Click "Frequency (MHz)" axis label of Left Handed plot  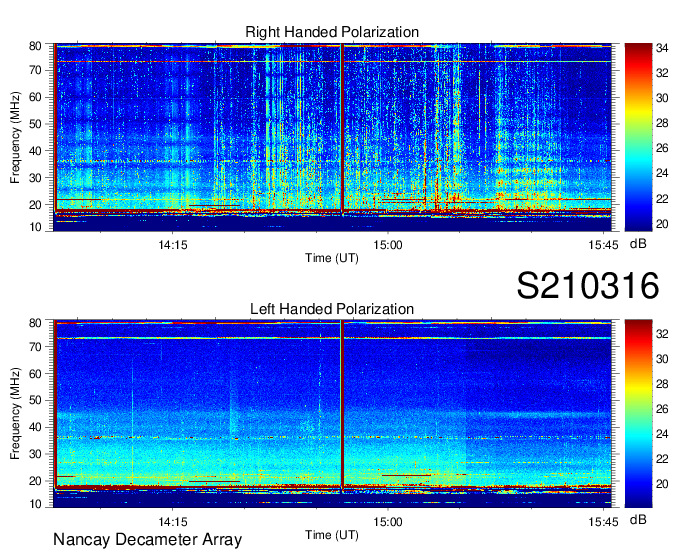(15, 414)
